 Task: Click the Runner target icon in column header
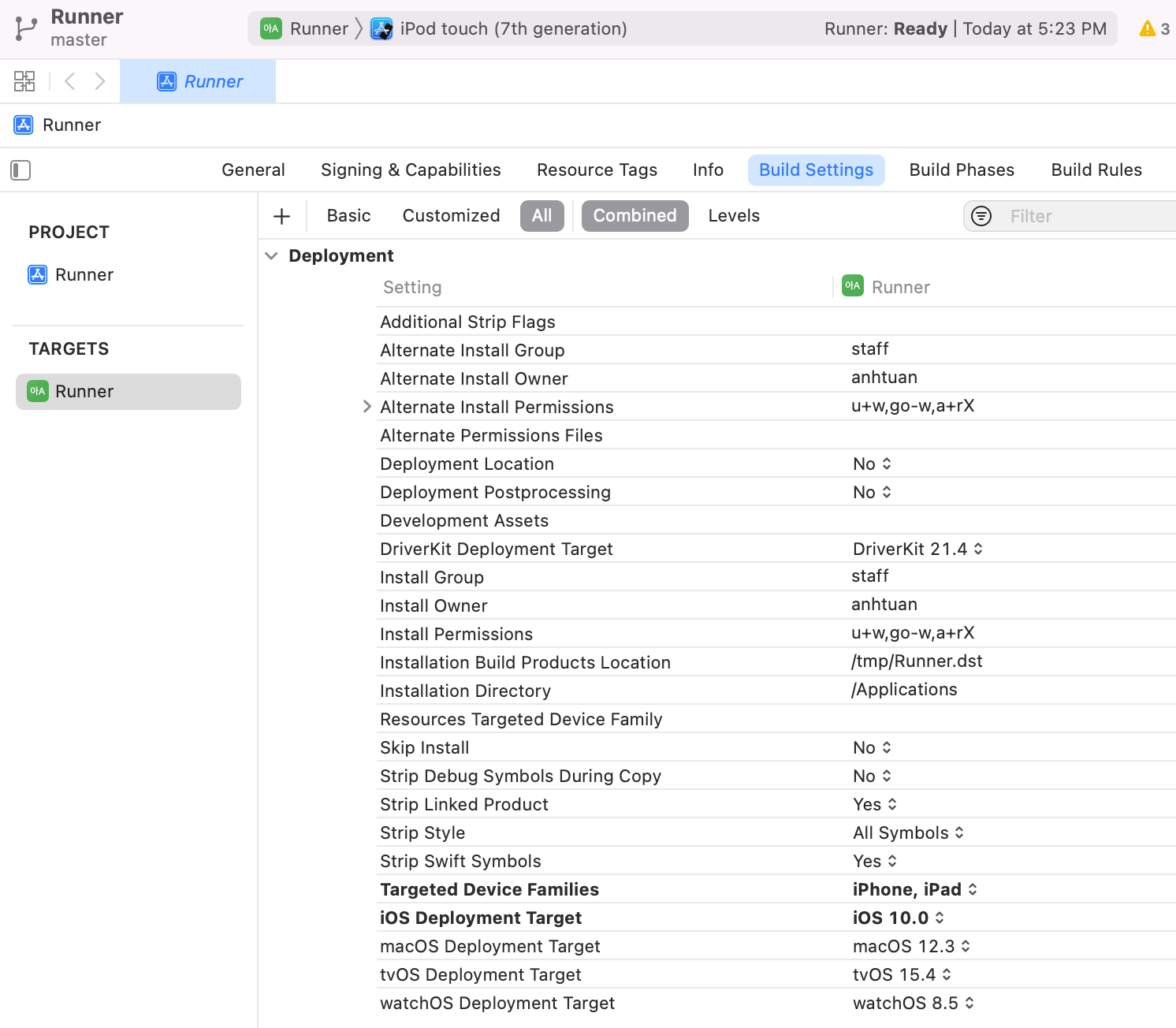point(853,285)
